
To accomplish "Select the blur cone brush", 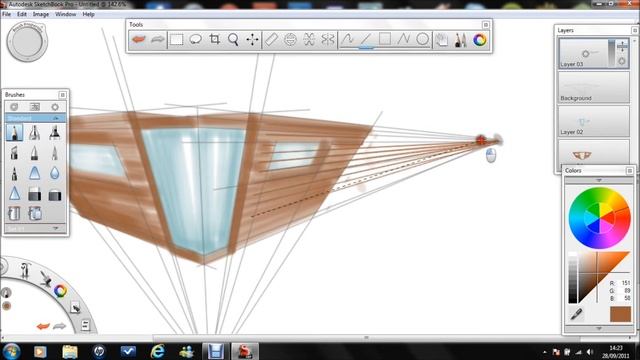I will [x=35, y=173].
